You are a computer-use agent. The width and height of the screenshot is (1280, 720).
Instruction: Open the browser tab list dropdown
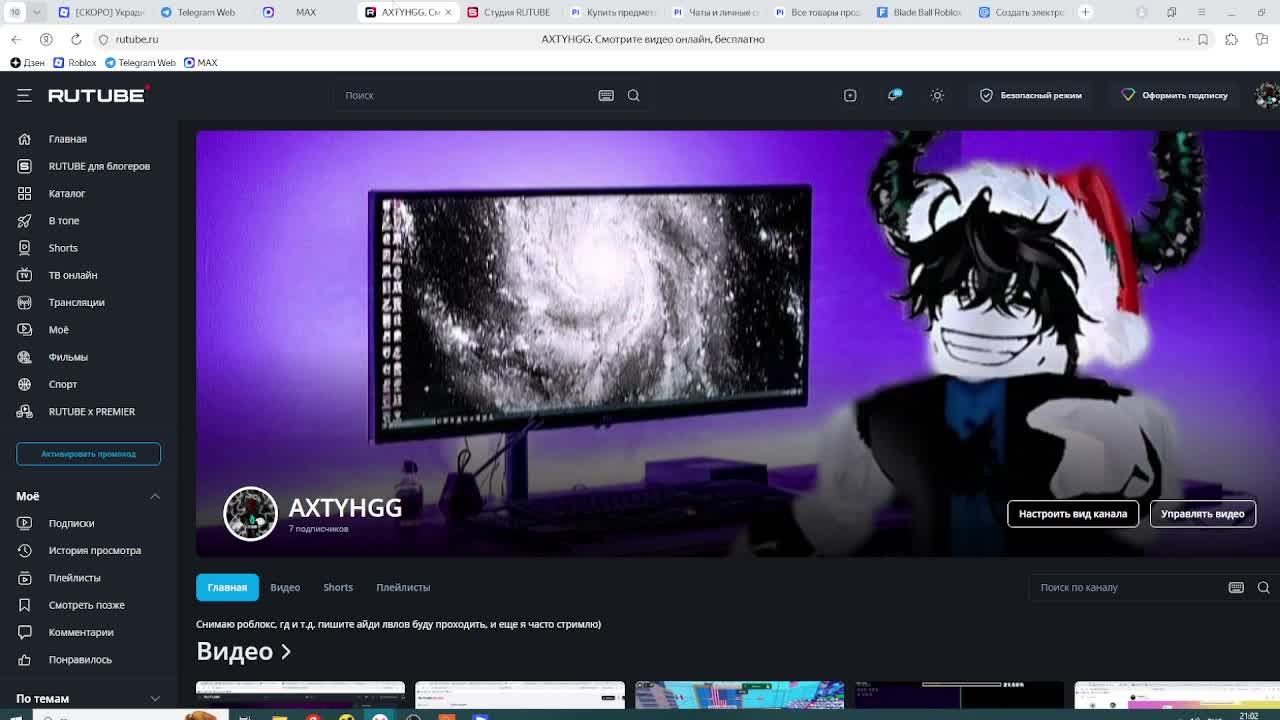pos(37,12)
